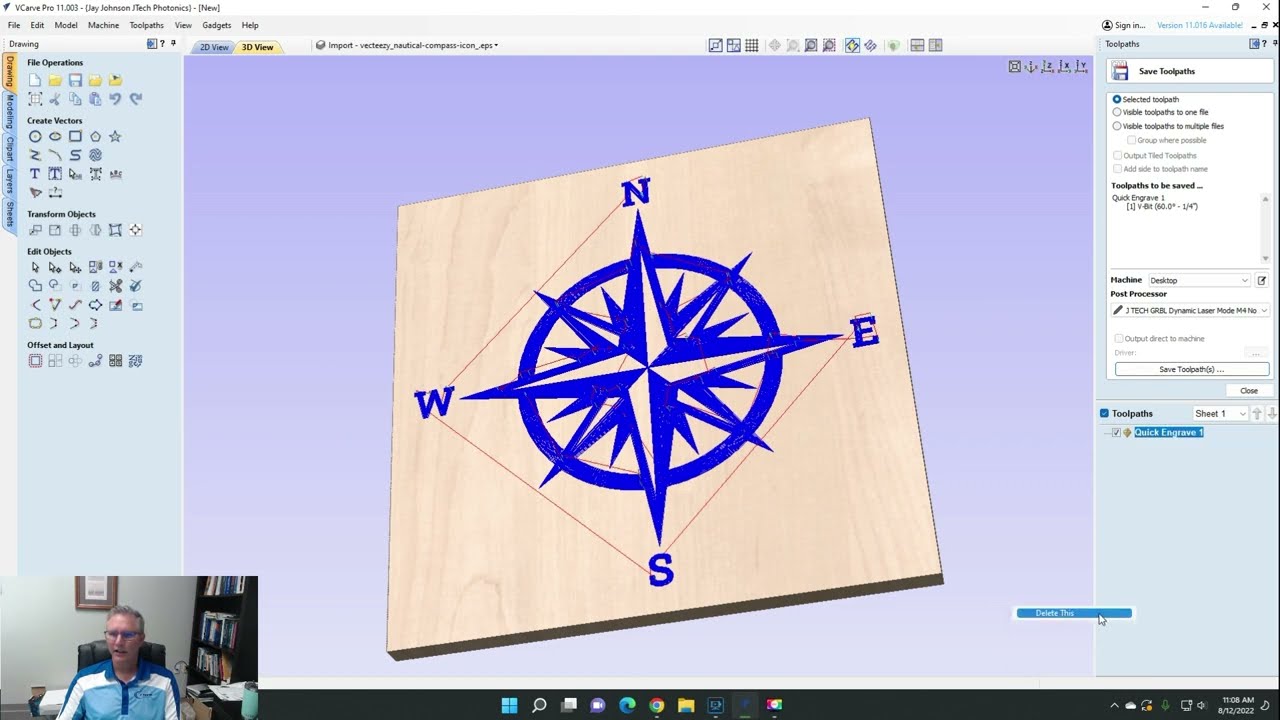Open the Machine dropdown showing Desktop
This screenshot has width=1280, height=720.
[x=1198, y=281]
